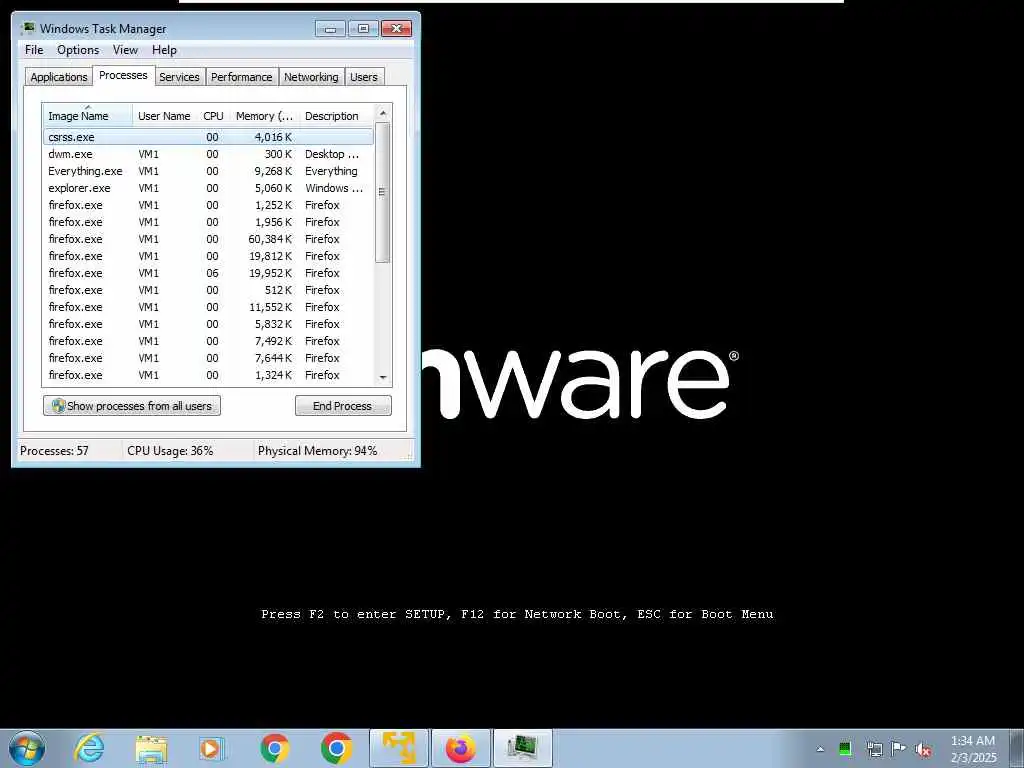Sort by Memory column header
This screenshot has height=768, width=1024.
264,116
